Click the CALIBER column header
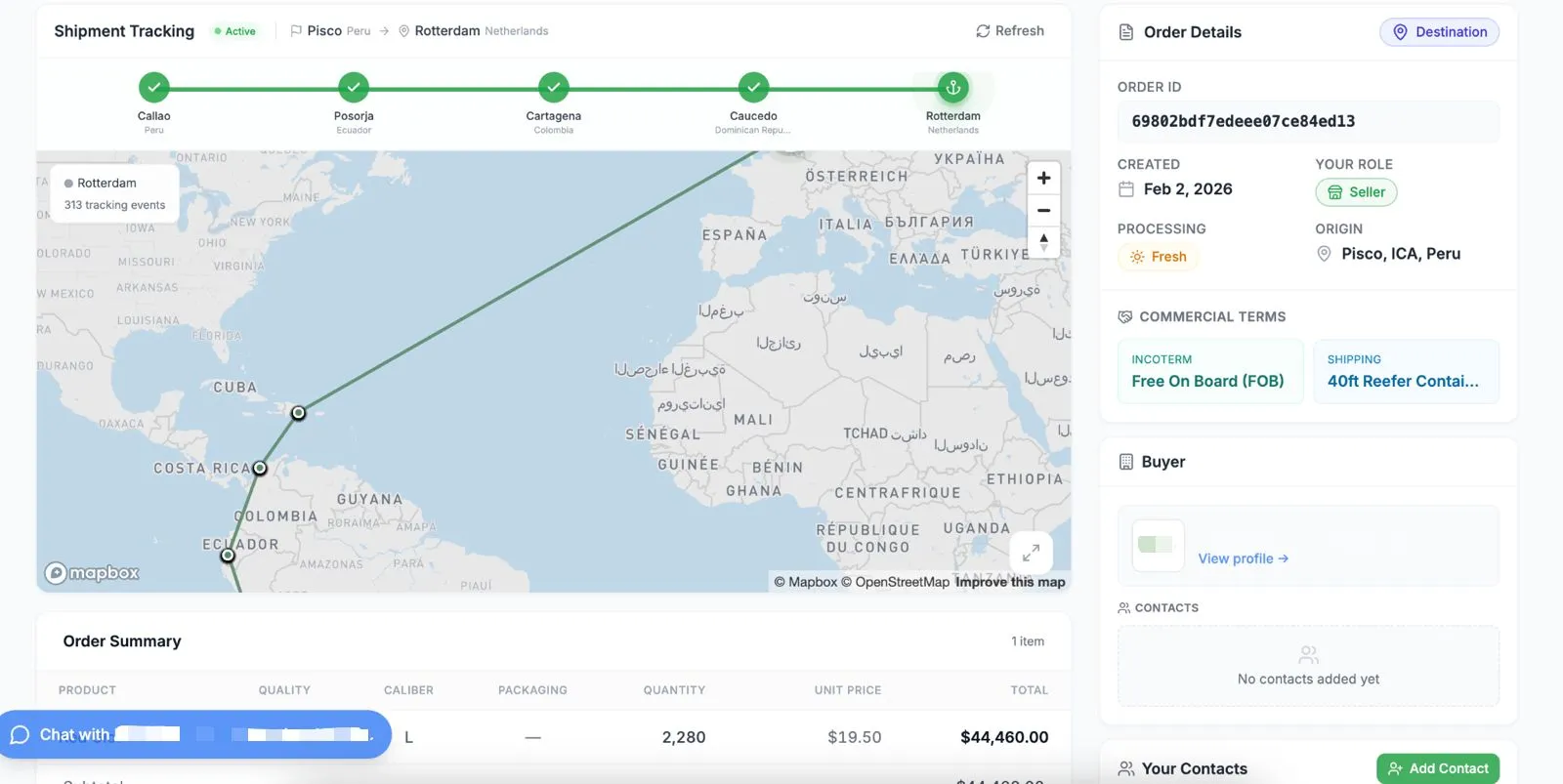The height and width of the screenshot is (784, 1563). (408, 690)
